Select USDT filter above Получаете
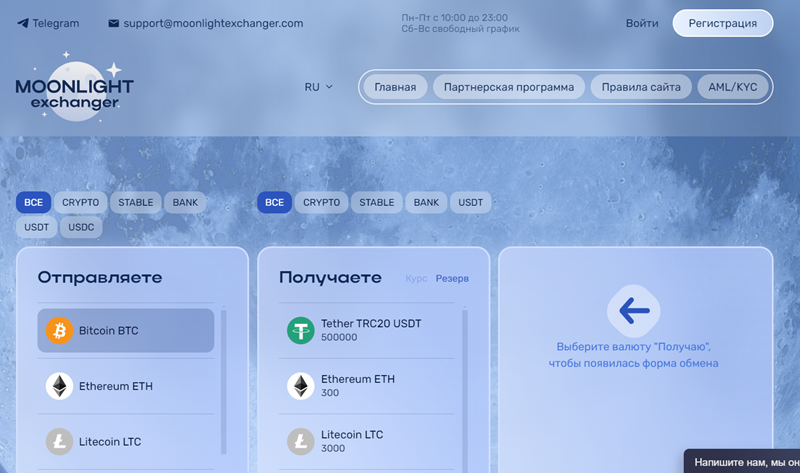800x473 pixels. pos(470,203)
